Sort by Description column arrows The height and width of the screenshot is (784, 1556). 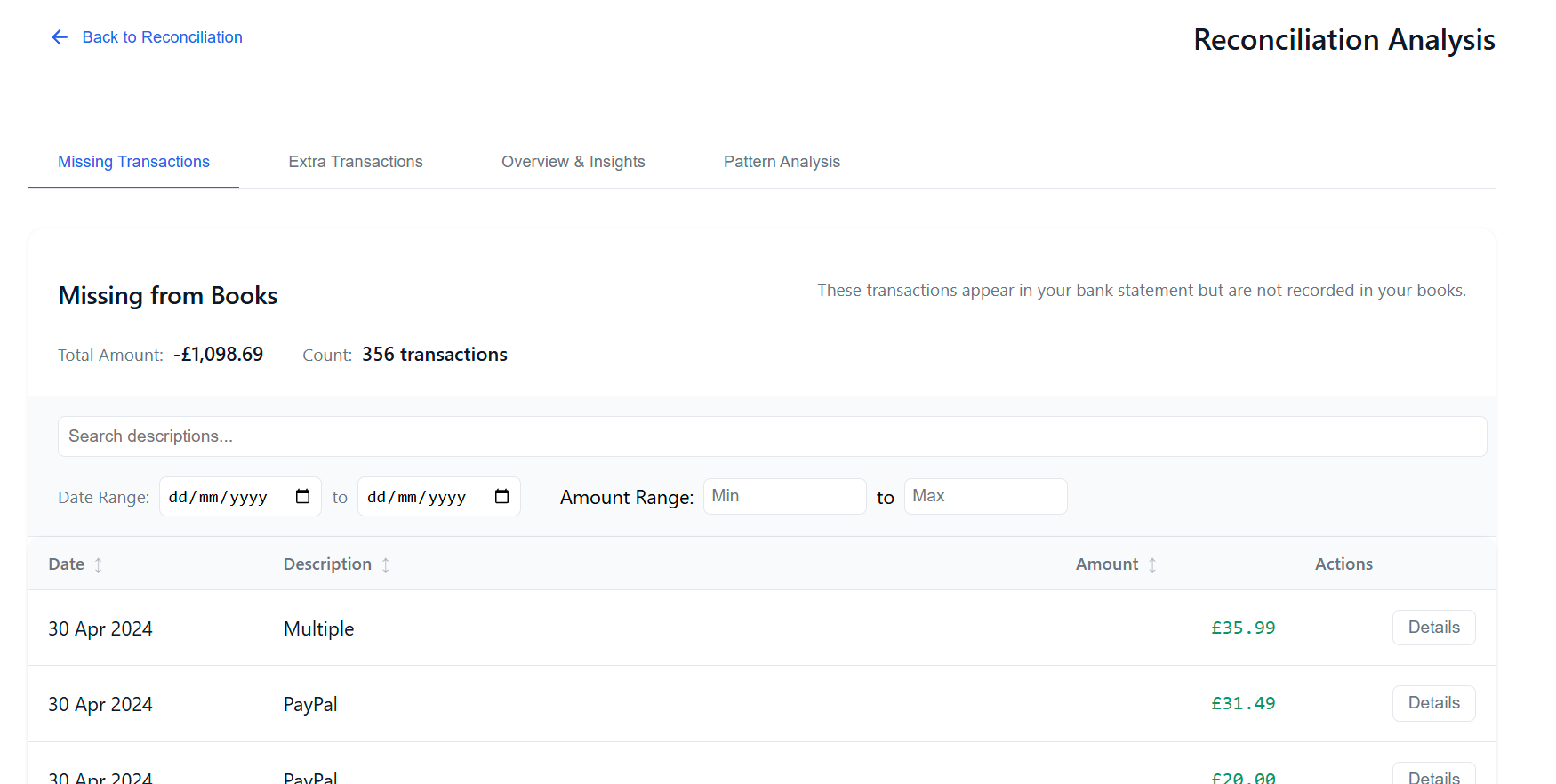[x=386, y=565]
